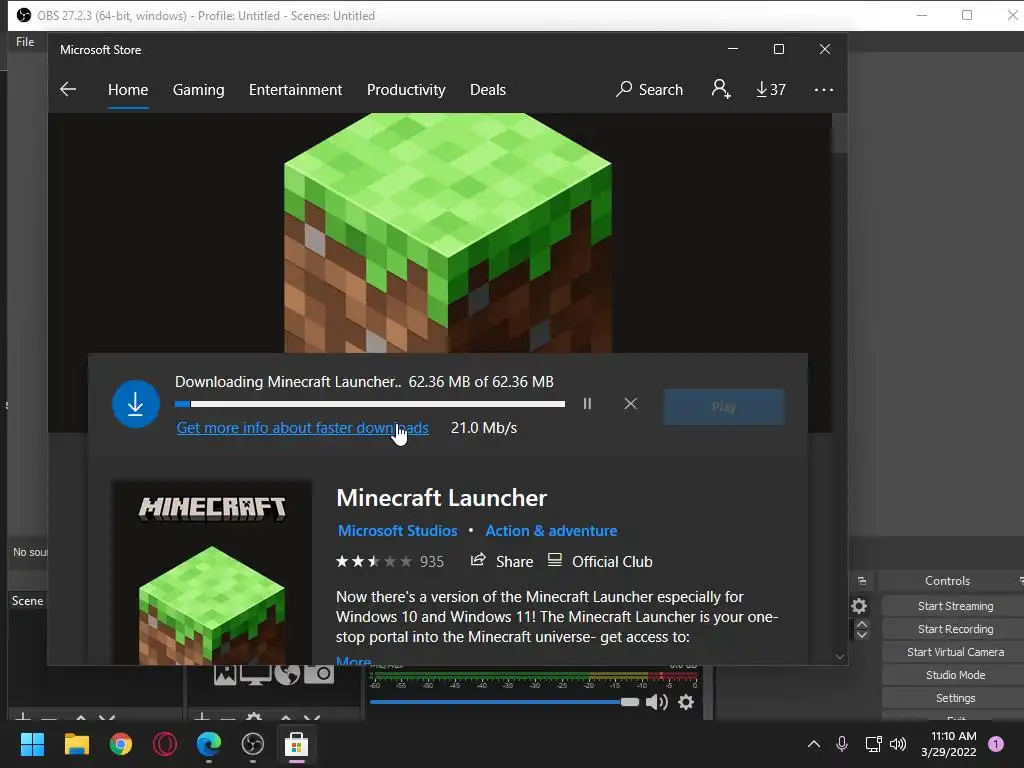Click Start Recording in OBS

955,629
